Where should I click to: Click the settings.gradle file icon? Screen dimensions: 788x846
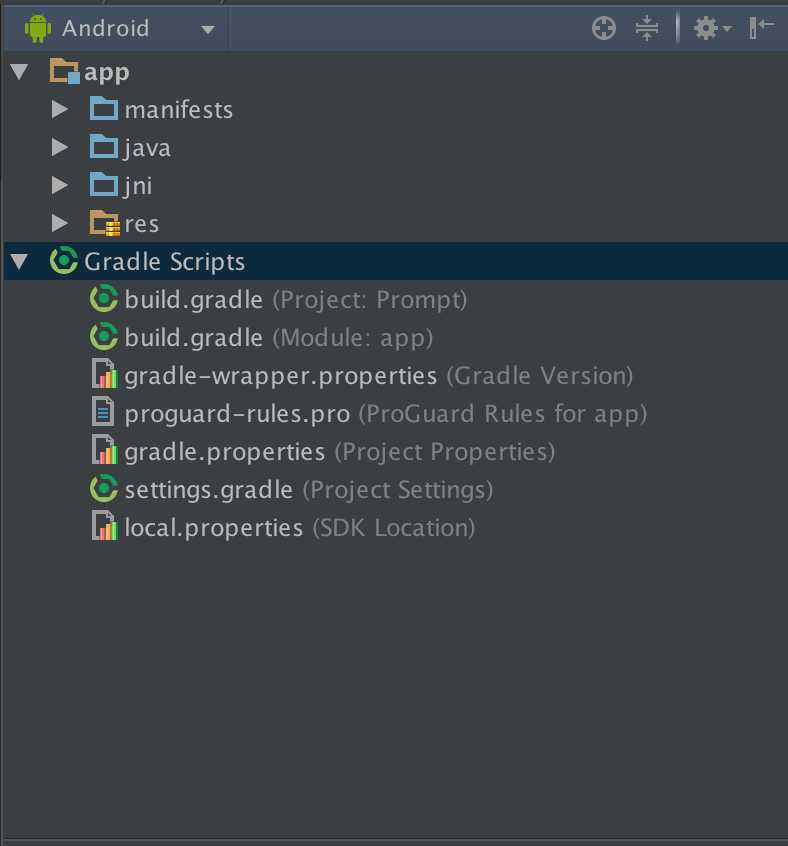(x=104, y=489)
